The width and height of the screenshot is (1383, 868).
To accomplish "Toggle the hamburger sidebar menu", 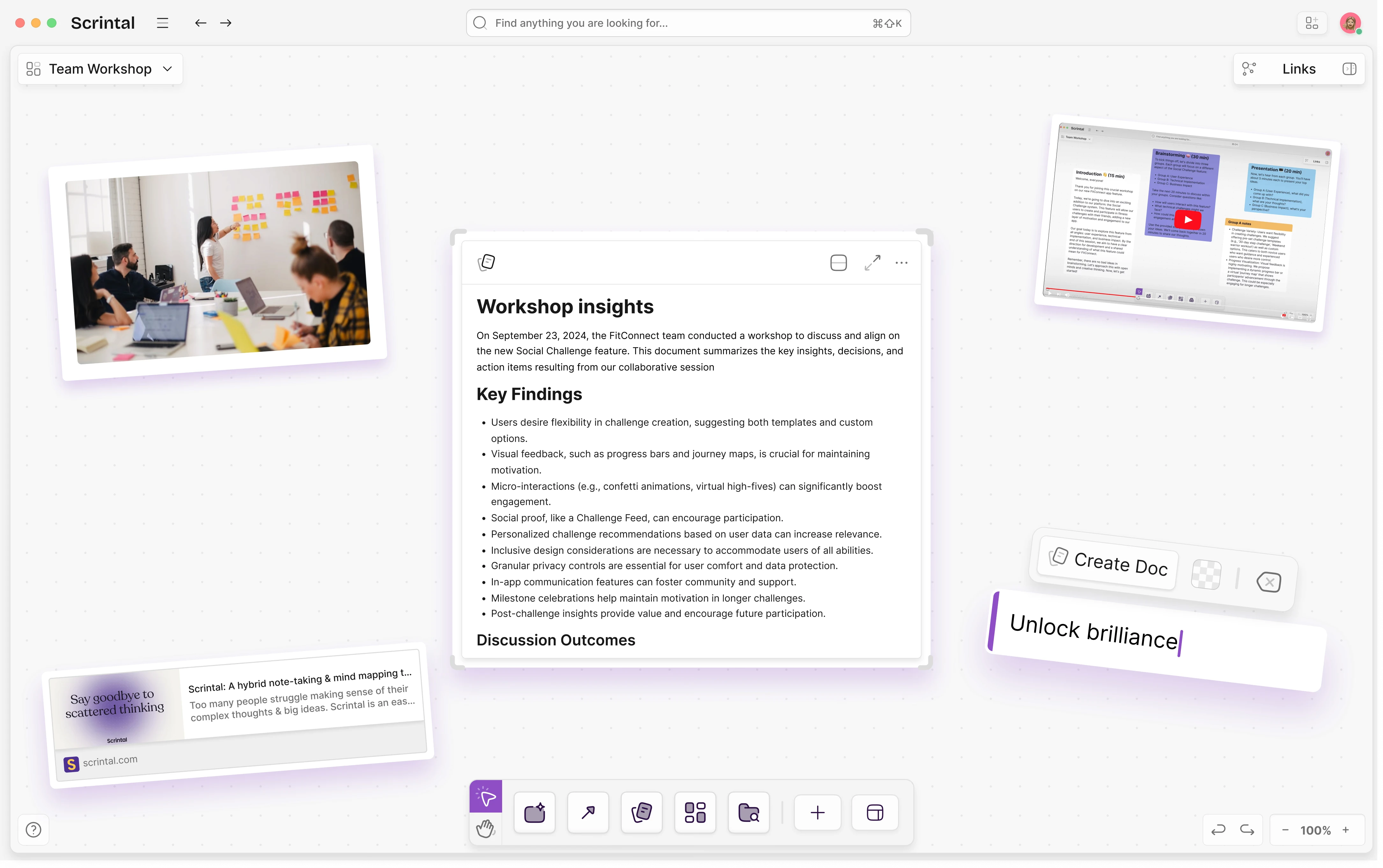I will click(163, 23).
